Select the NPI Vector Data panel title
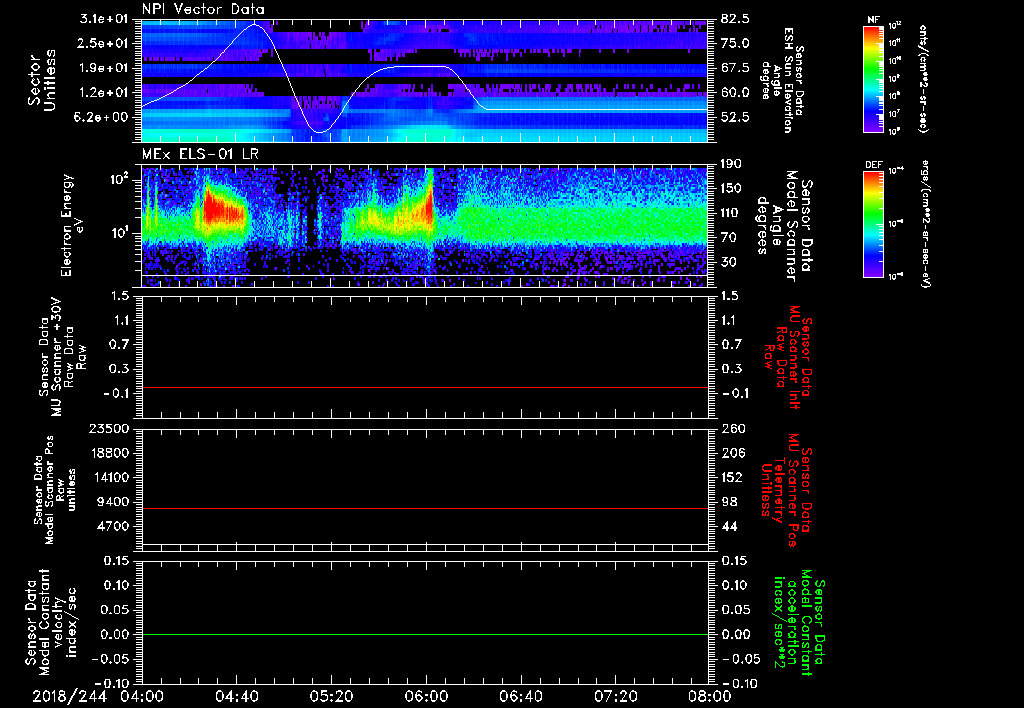1024x708 pixels. [203, 9]
